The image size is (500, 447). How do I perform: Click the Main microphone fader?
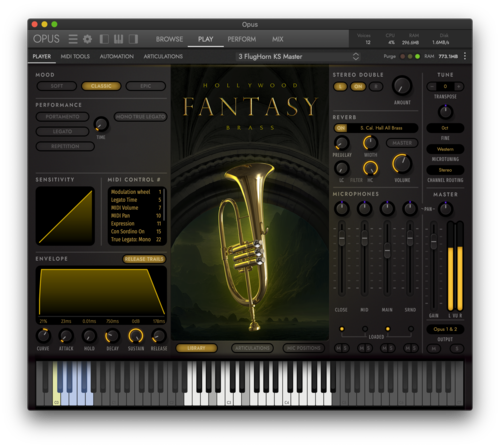click(x=387, y=251)
